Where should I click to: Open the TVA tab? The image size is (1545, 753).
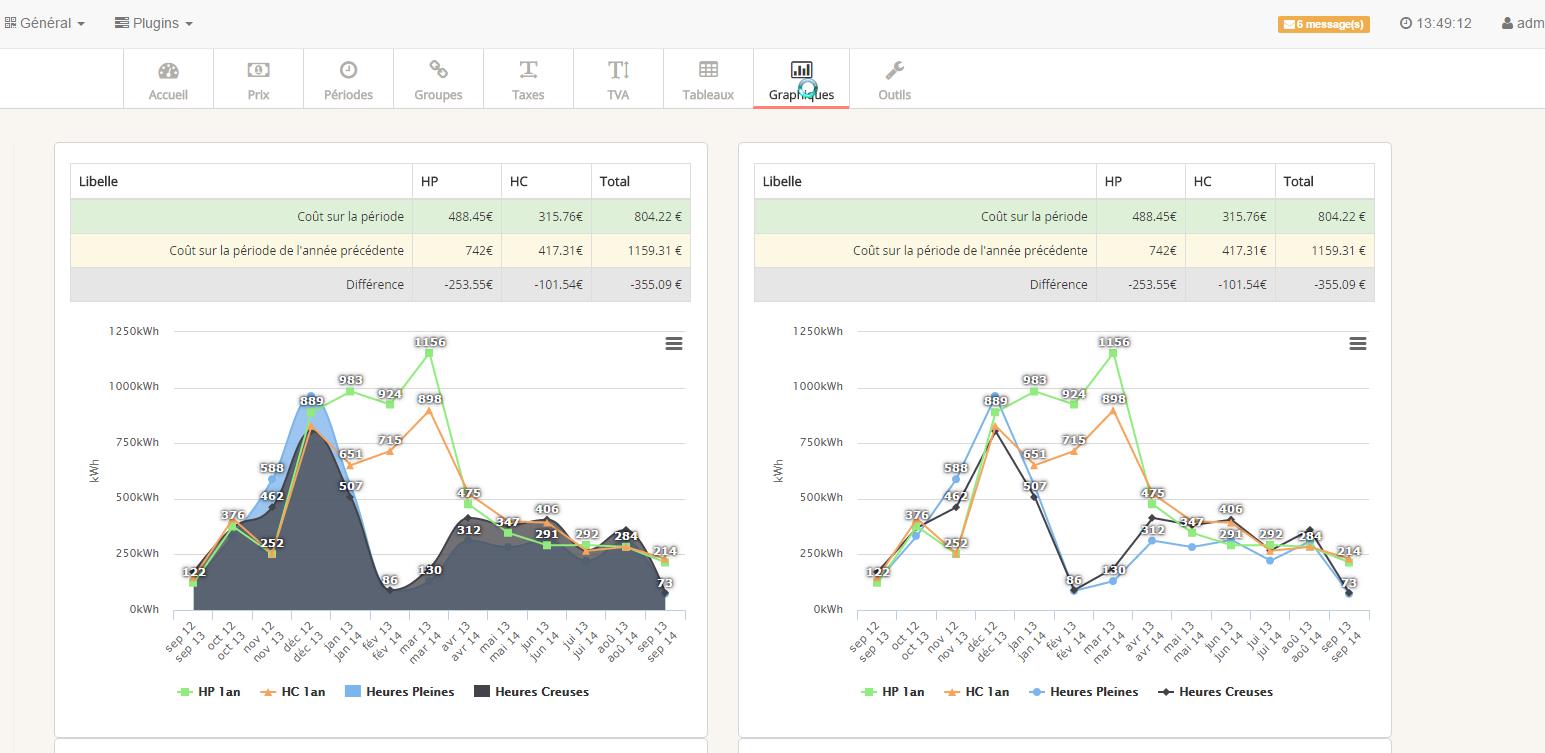tap(618, 80)
